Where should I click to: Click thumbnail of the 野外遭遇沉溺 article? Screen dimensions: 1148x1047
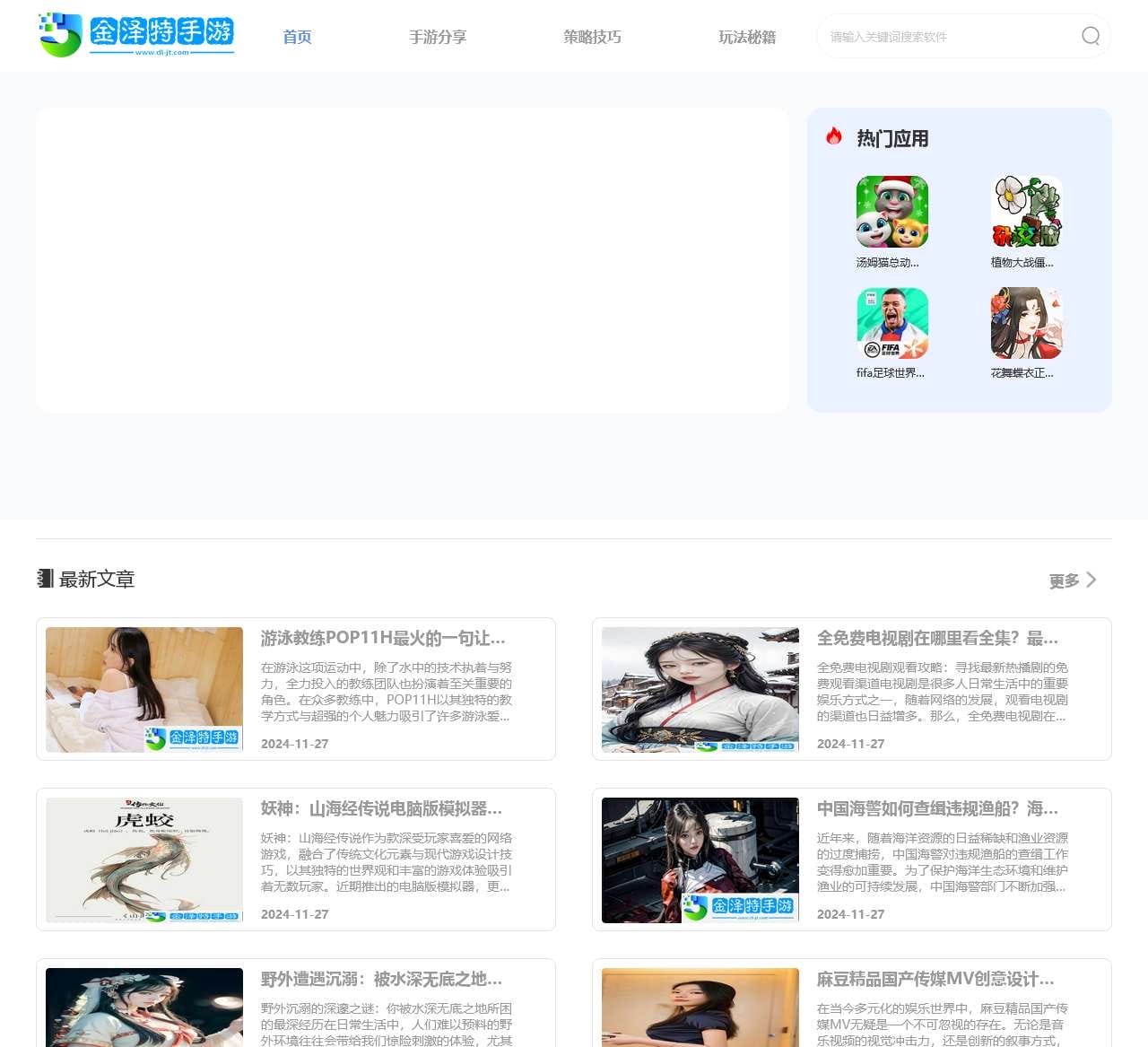pos(144,1008)
